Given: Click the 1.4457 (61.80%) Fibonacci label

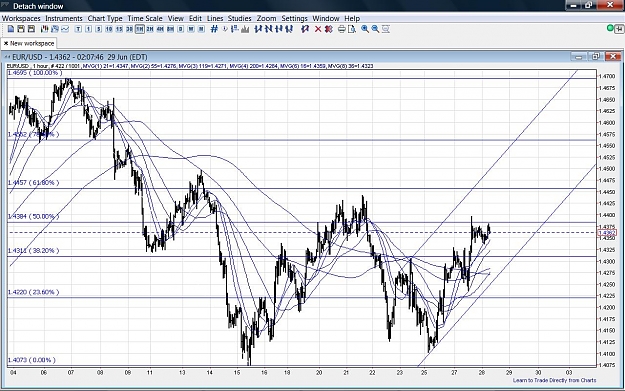Looking at the screenshot, I should click(33, 183).
